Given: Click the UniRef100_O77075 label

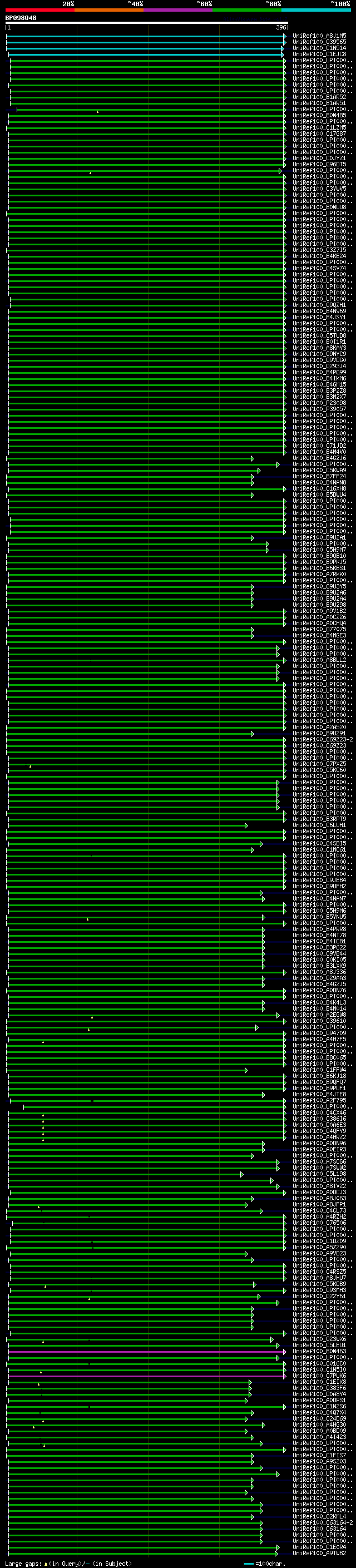Looking at the screenshot, I should (x=319, y=630).
